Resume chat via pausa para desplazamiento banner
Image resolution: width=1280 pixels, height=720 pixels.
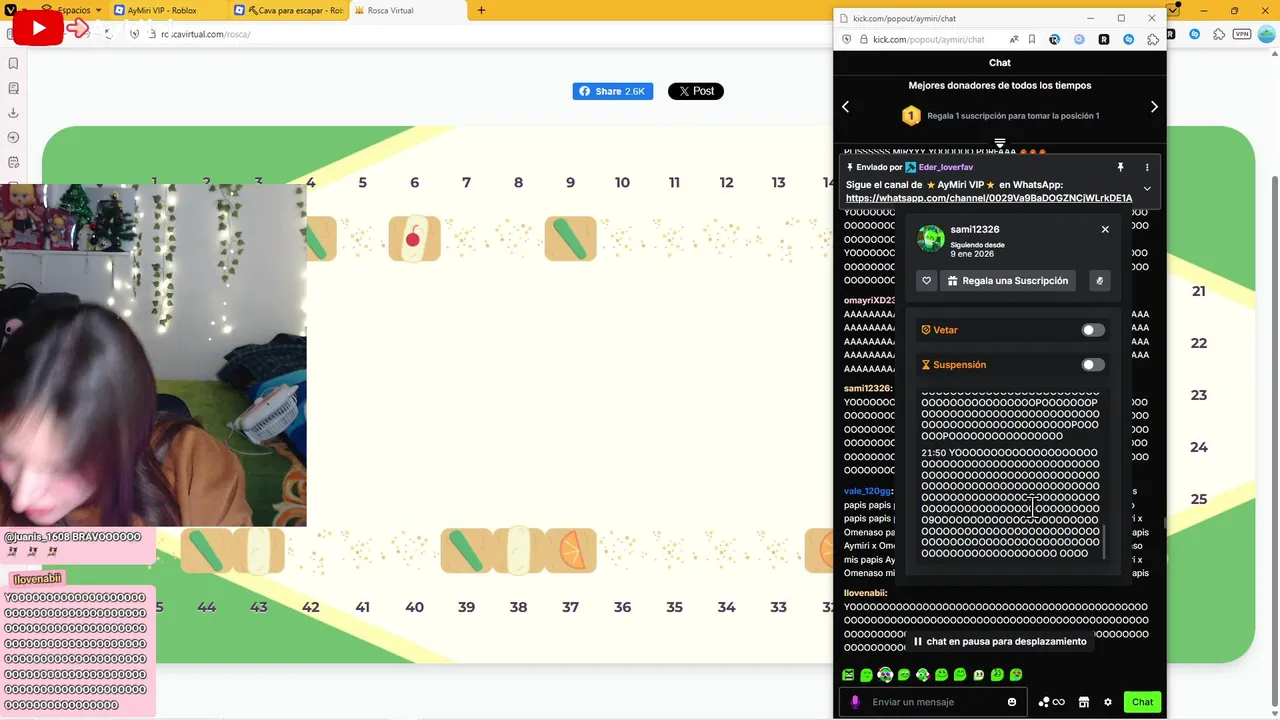point(1000,641)
